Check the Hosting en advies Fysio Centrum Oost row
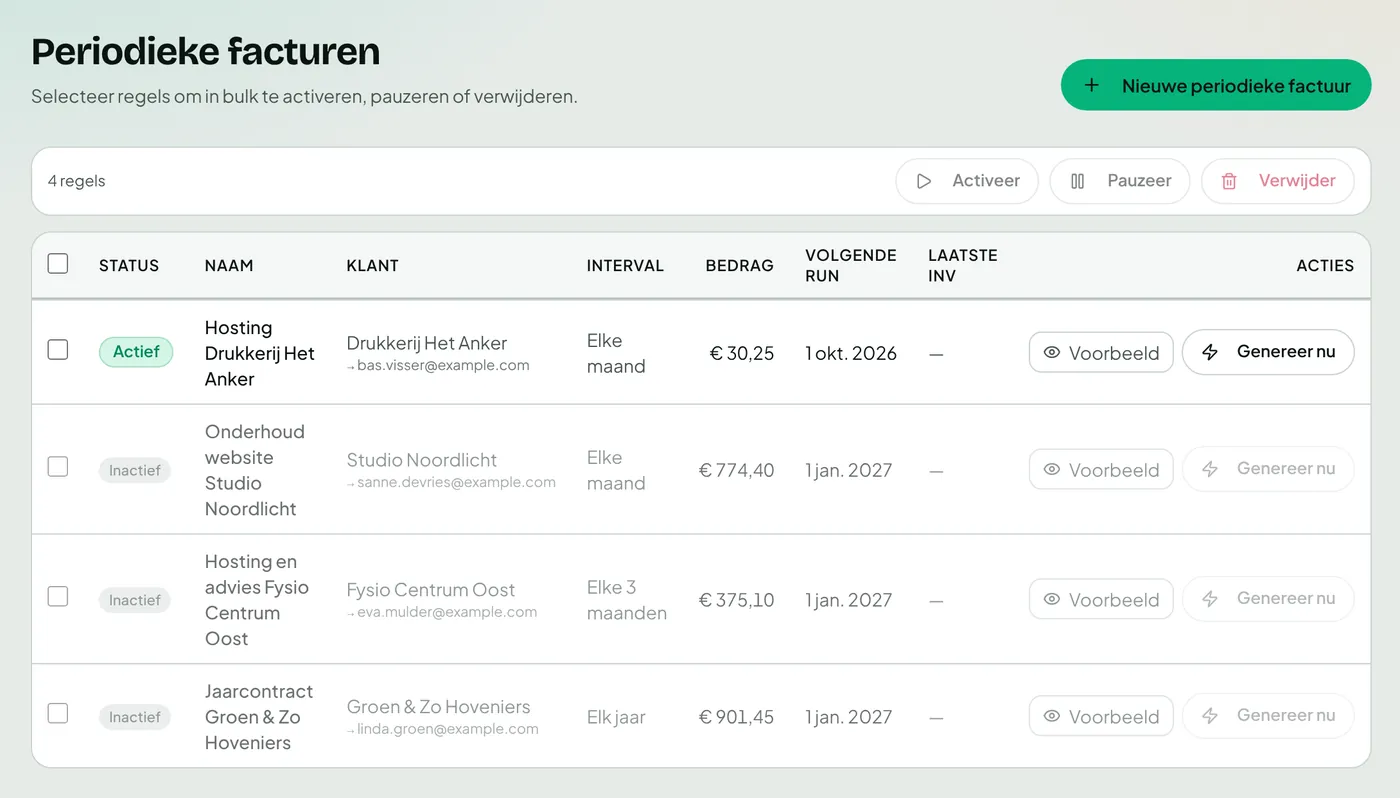 [58, 596]
